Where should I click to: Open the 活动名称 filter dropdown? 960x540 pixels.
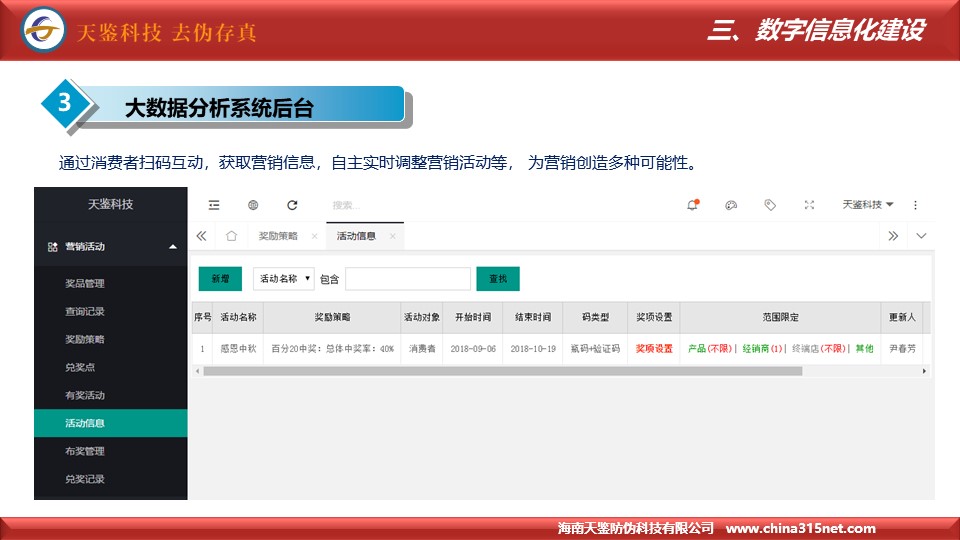(x=285, y=279)
